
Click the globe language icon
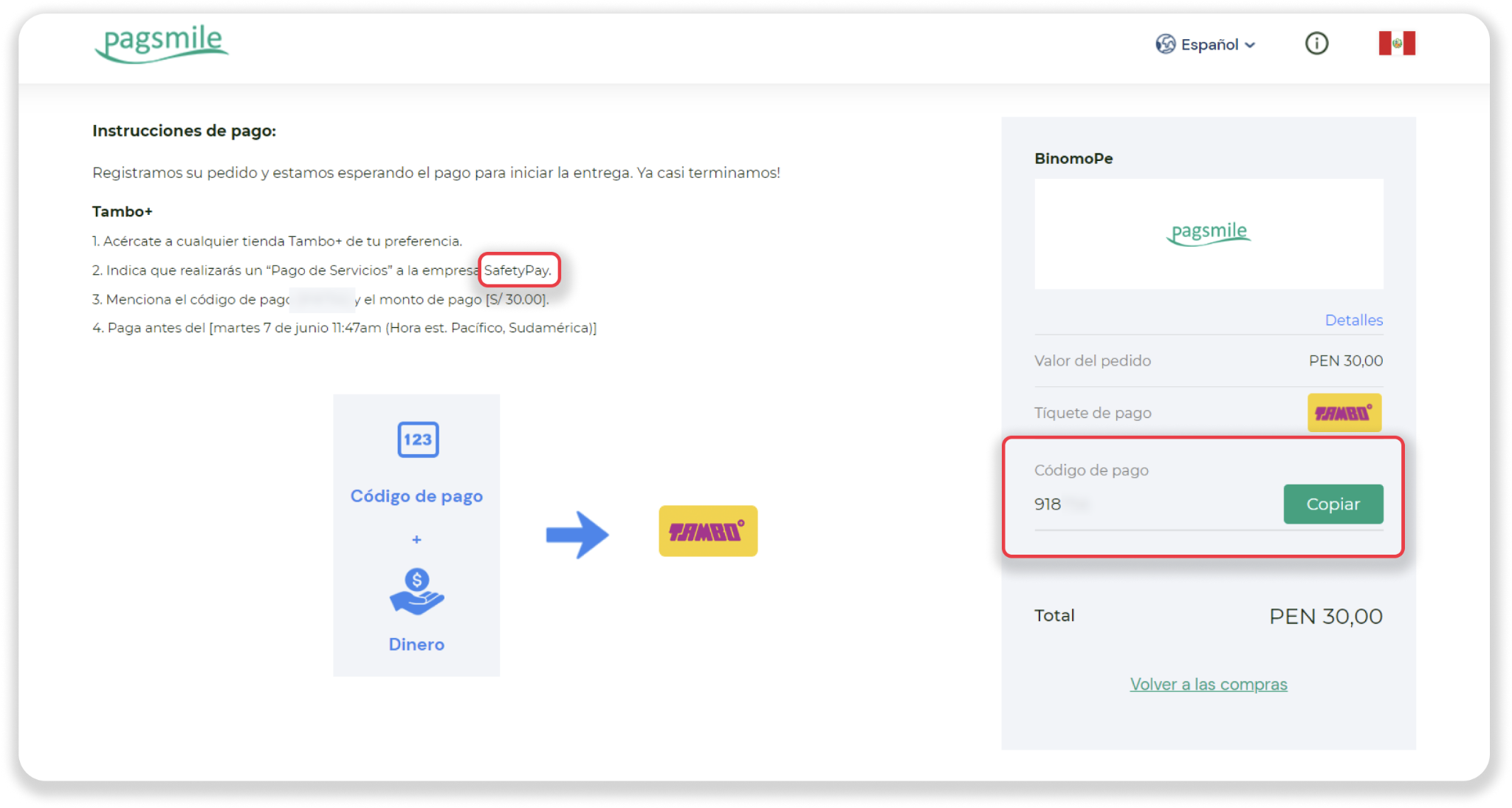coord(1165,44)
